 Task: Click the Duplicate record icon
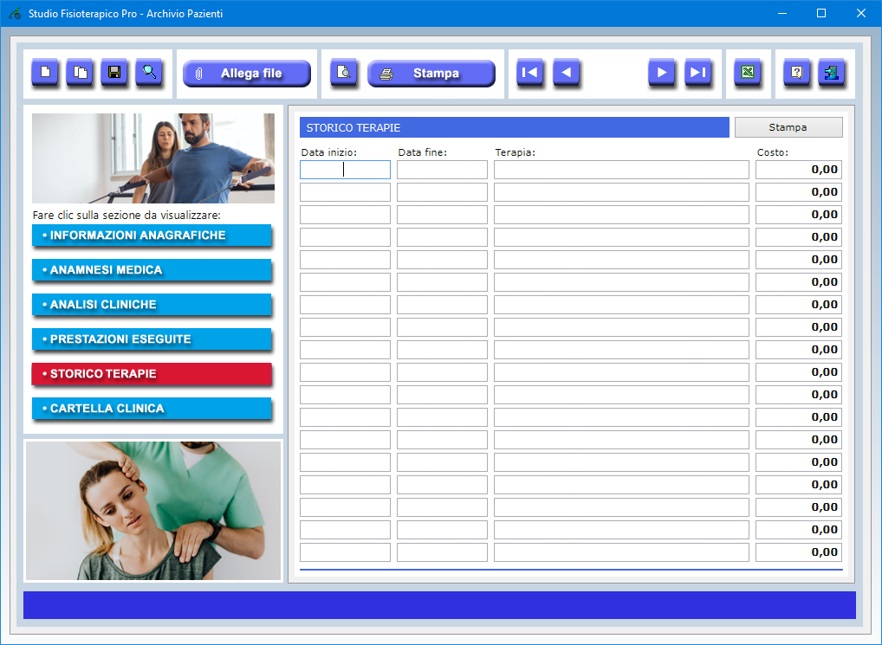point(80,73)
